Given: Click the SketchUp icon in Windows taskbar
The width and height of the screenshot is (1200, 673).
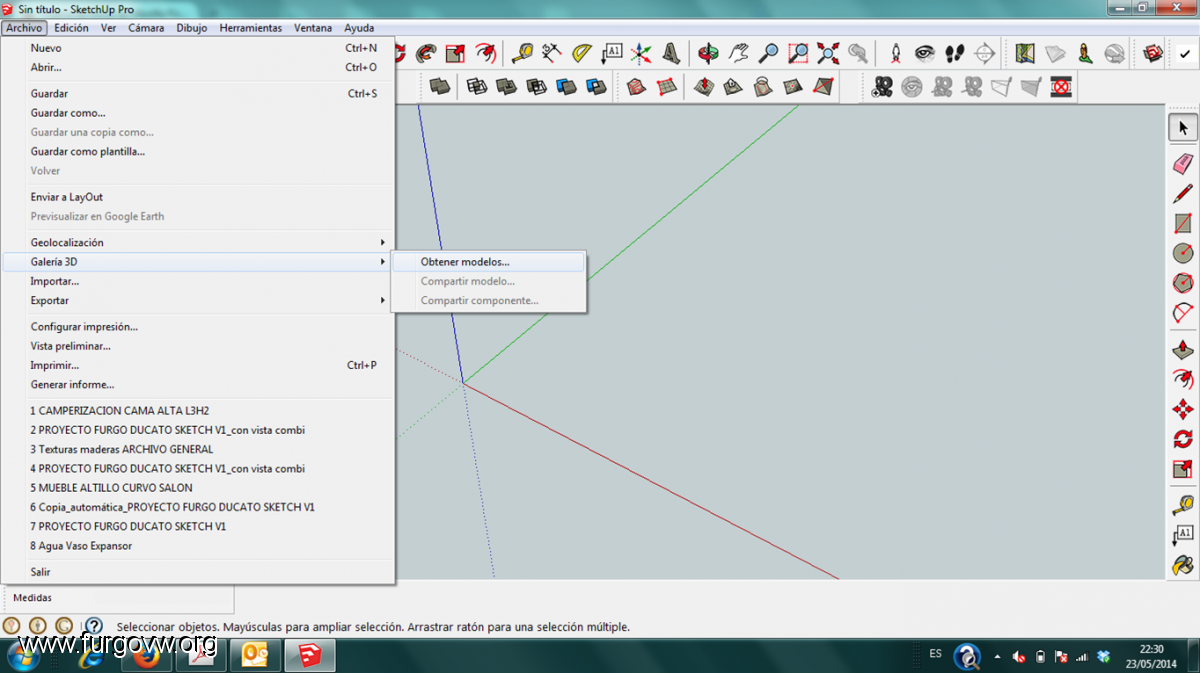Looking at the screenshot, I should pyautogui.click(x=310, y=656).
